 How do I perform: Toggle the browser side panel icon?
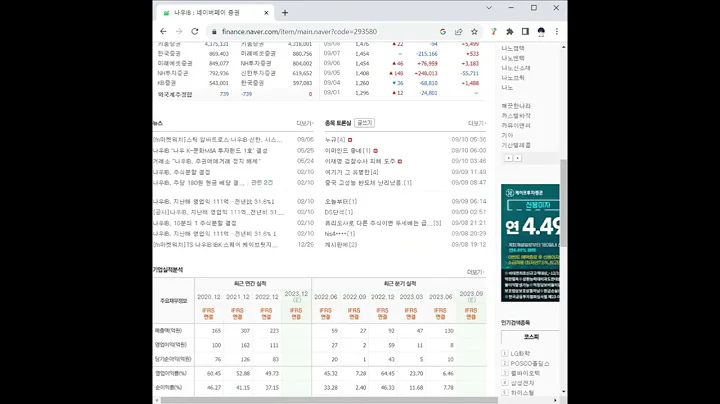(x=525, y=32)
